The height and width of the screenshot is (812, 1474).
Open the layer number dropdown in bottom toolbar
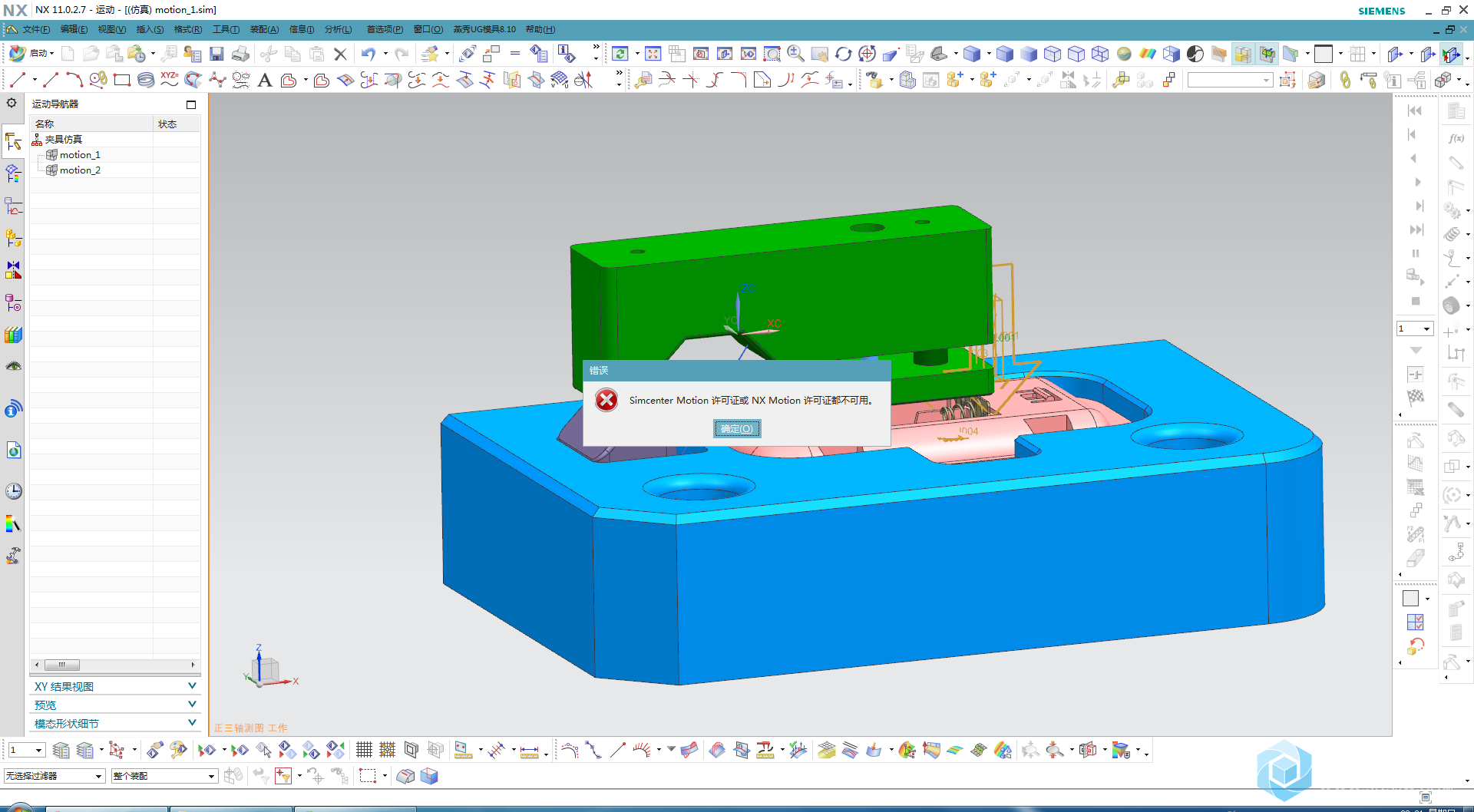click(27, 750)
